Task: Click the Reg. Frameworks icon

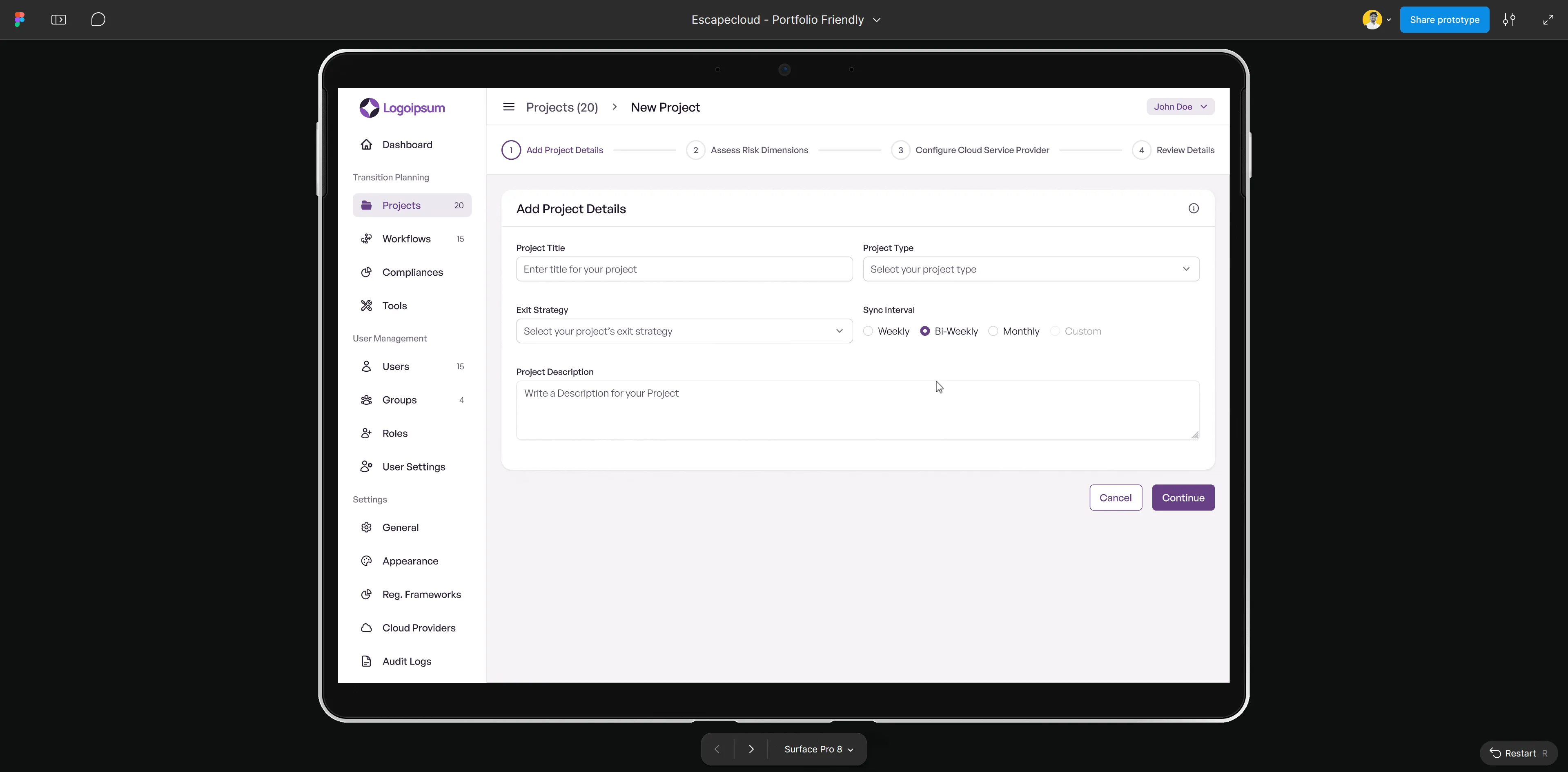Action: (366, 594)
